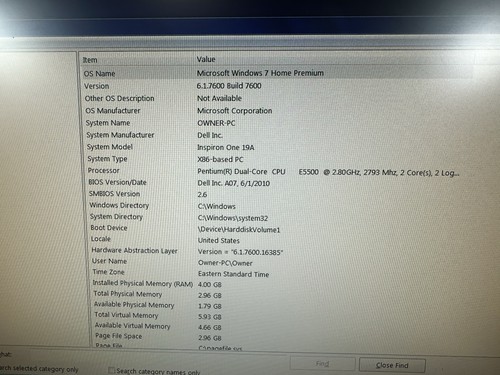
Task: Click the Inspiron One 19A value
Action: pyautogui.click(x=226, y=147)
